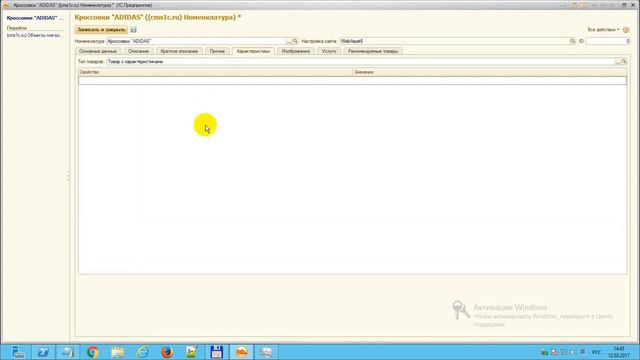Switch to the 1C Enterprise taskbar icon
Viewport: 640px width, 360px height.
pos(241,352)
